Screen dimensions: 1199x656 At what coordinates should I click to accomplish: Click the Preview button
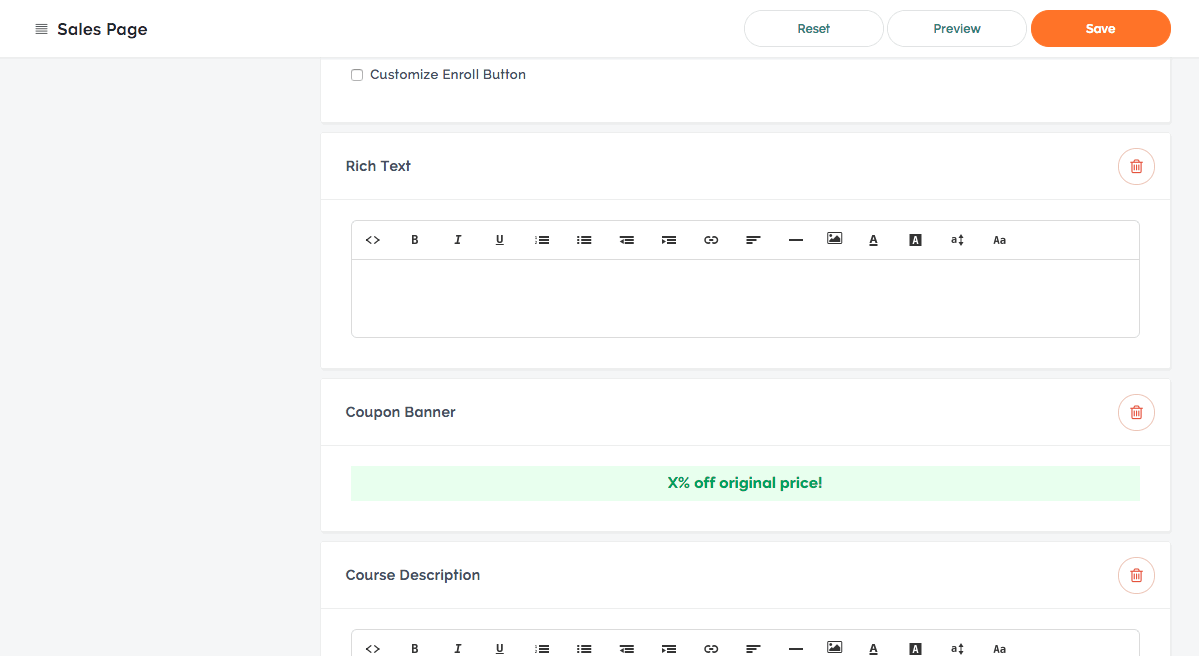[956, 29]
